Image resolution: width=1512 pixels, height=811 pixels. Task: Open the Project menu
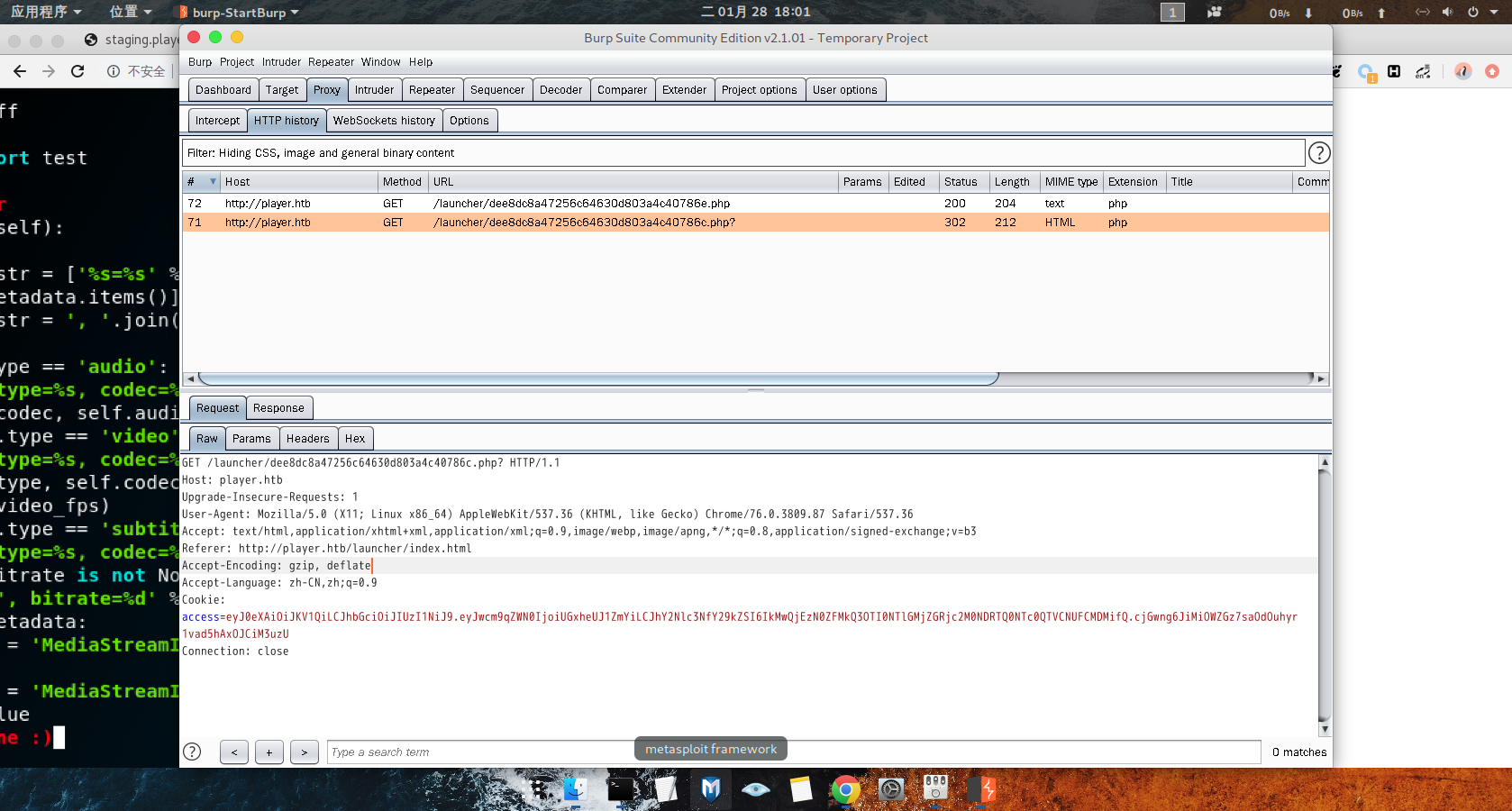pos(237,62)
